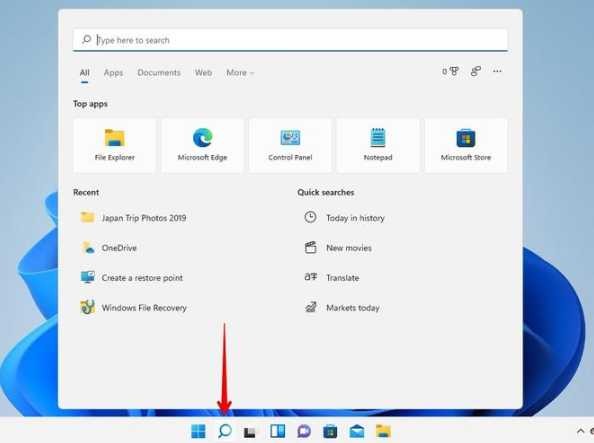Open the three-dot options menu
Viewport: 594px width, 443px height.
pos(497,71)
